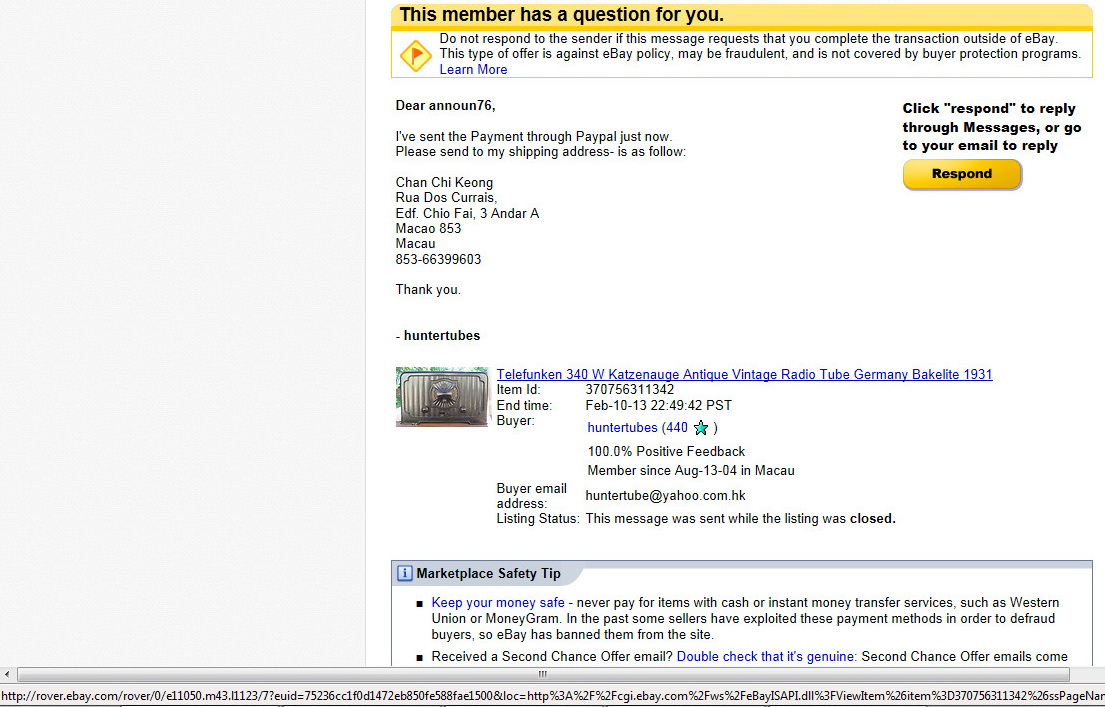
Task: Click the antique radio item thumbnail
Action: (x=442, y=397)
